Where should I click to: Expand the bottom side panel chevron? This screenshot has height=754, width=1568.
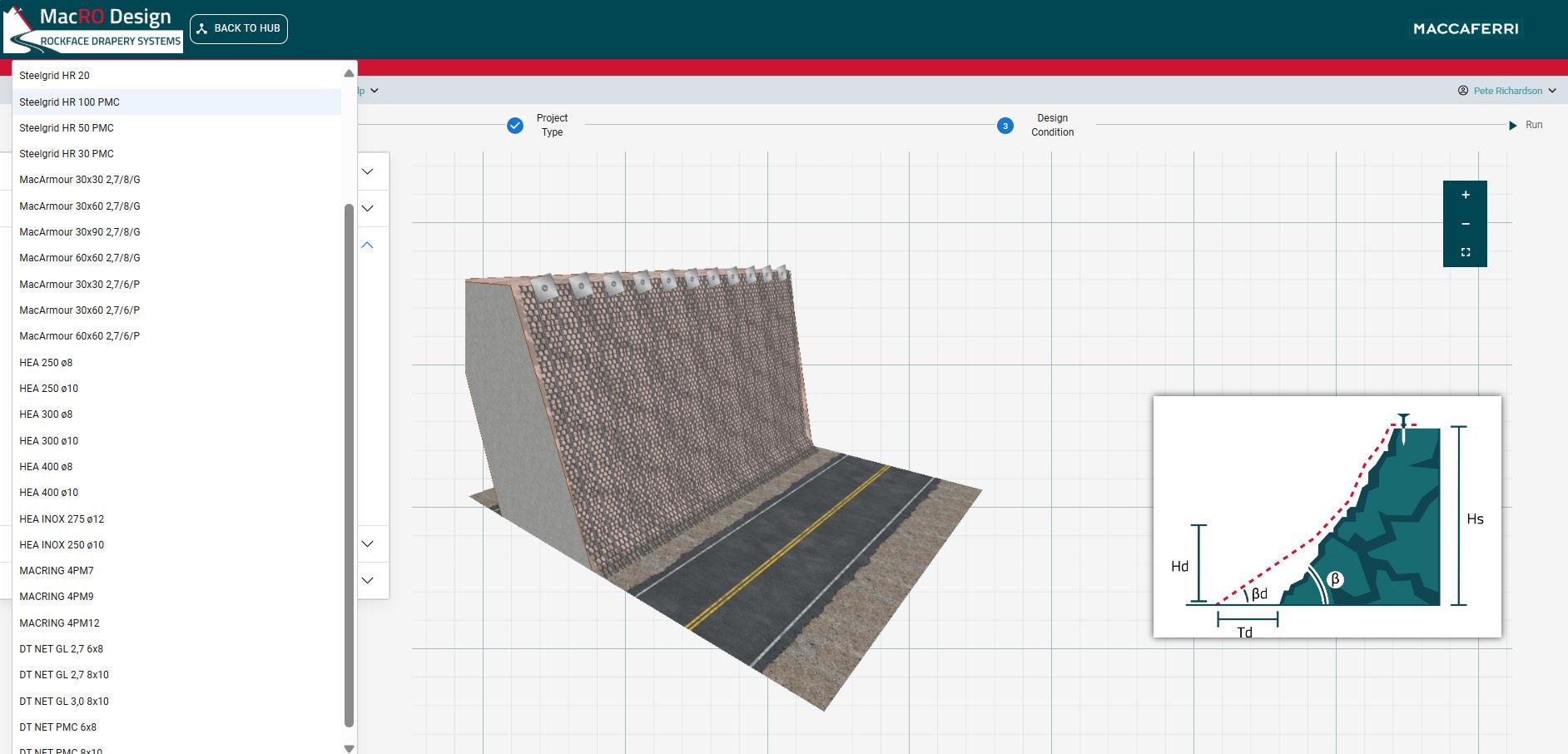367,580
